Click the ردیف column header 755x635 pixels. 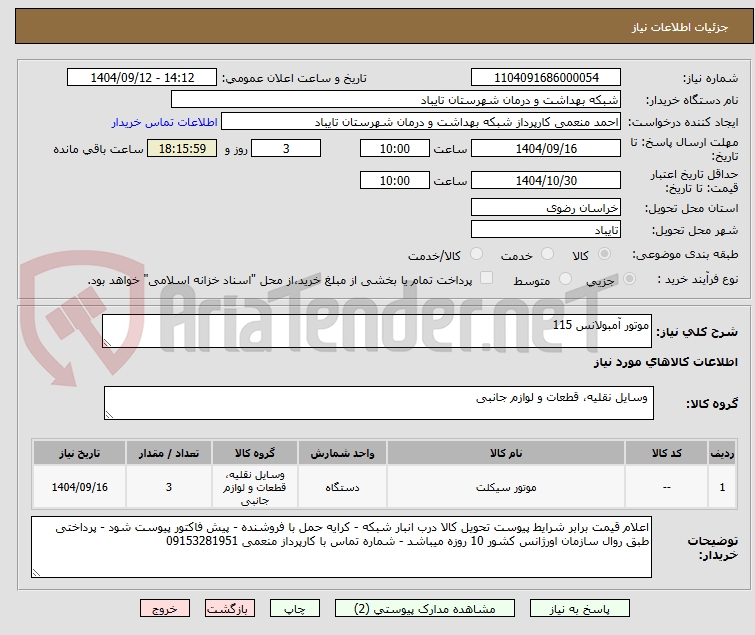point(722,453)
